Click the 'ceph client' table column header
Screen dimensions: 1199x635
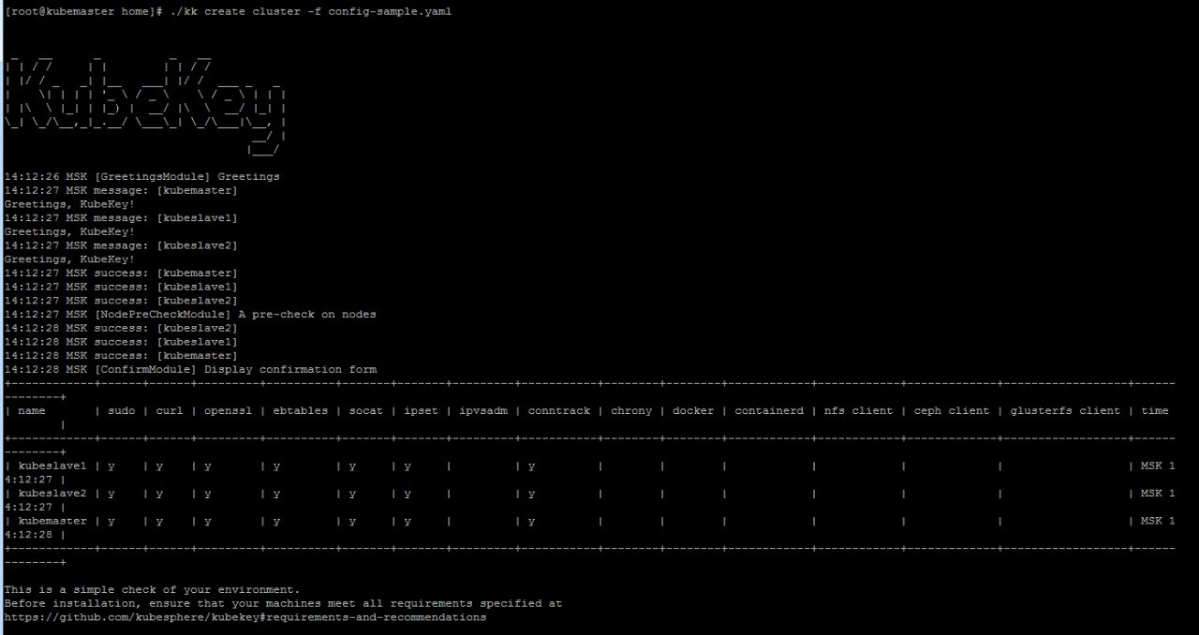click(951, 411)
